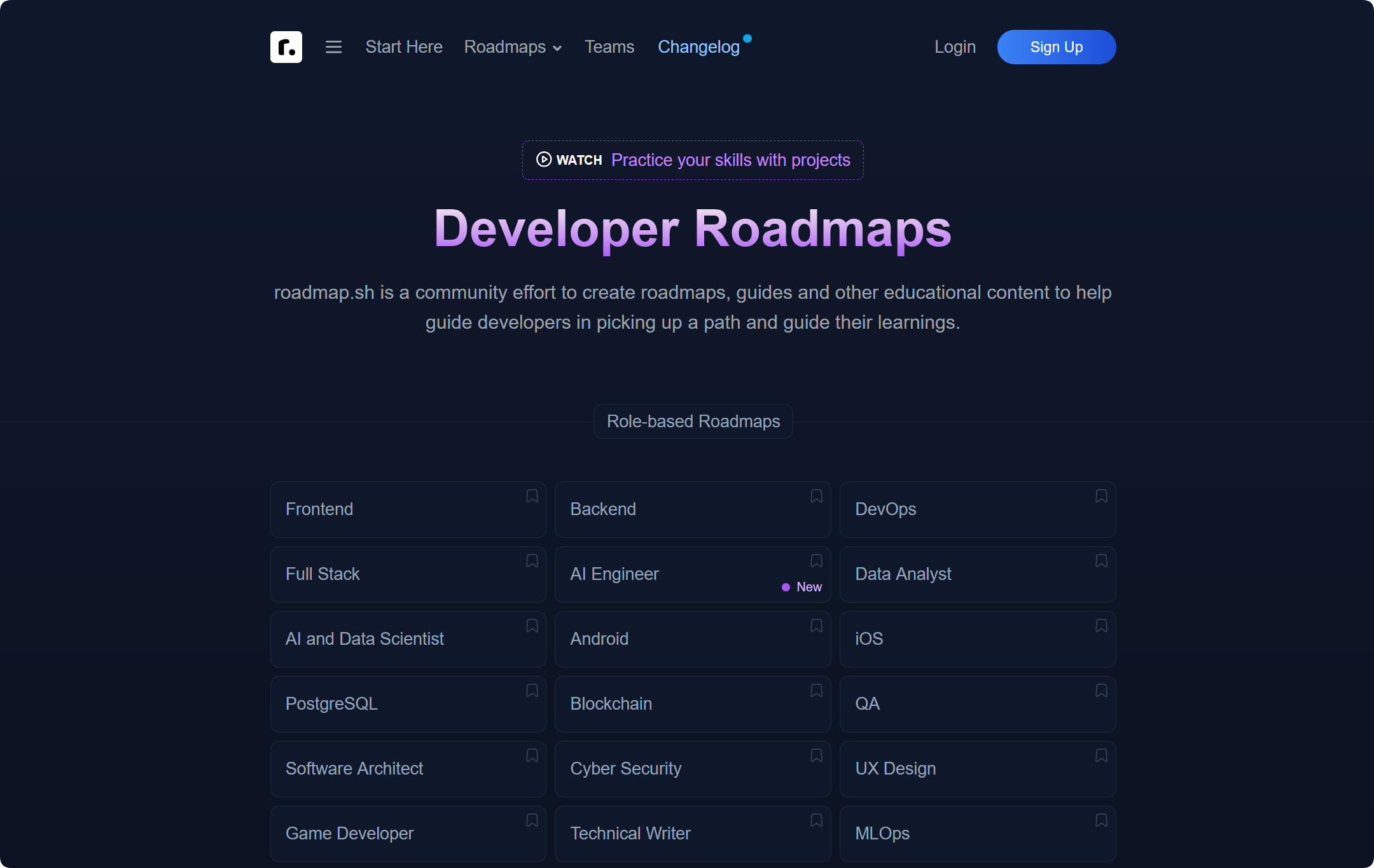Open the Technical Writer roadmap card

693,834
